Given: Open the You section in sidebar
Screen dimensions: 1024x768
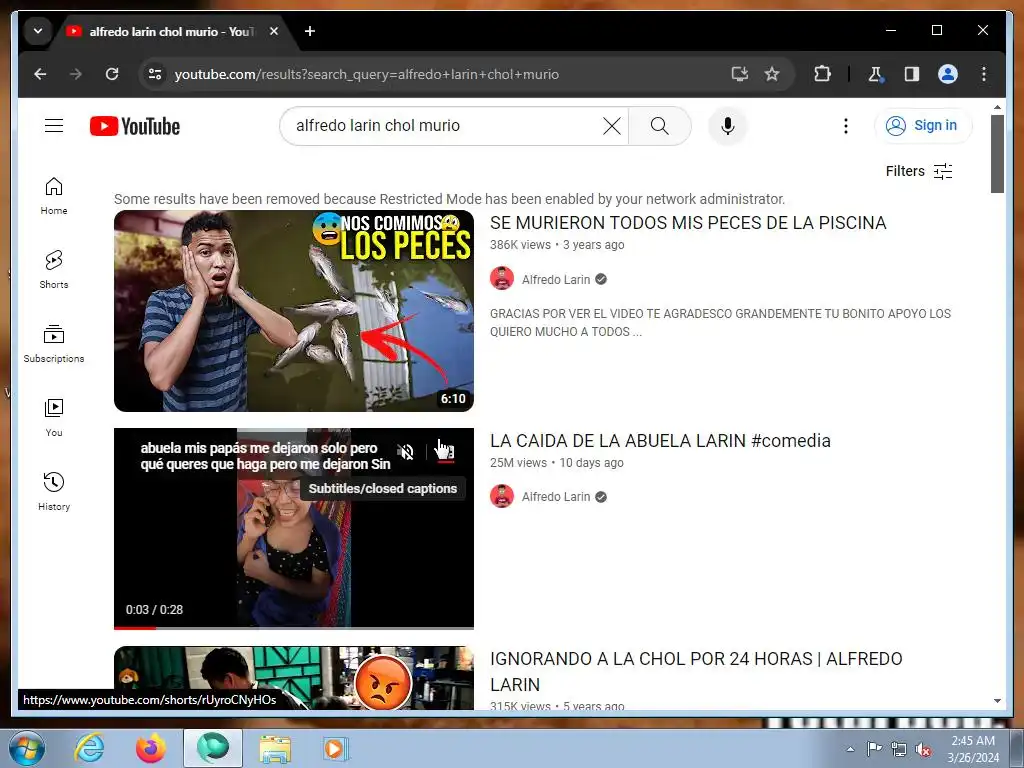Looking at the screenshot, I should click(x=54, y=418).
